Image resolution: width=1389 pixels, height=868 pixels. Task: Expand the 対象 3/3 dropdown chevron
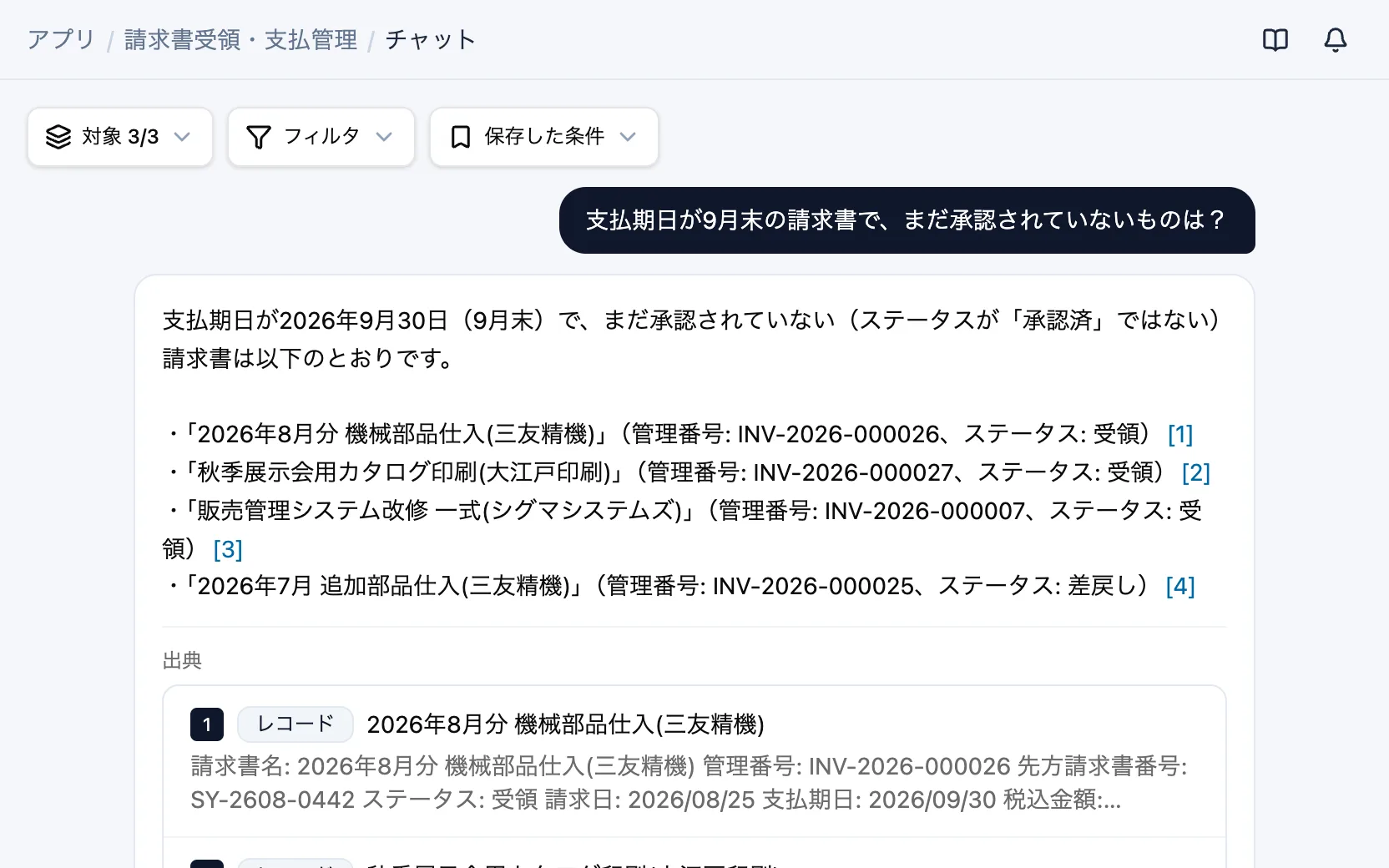[182, 137]
